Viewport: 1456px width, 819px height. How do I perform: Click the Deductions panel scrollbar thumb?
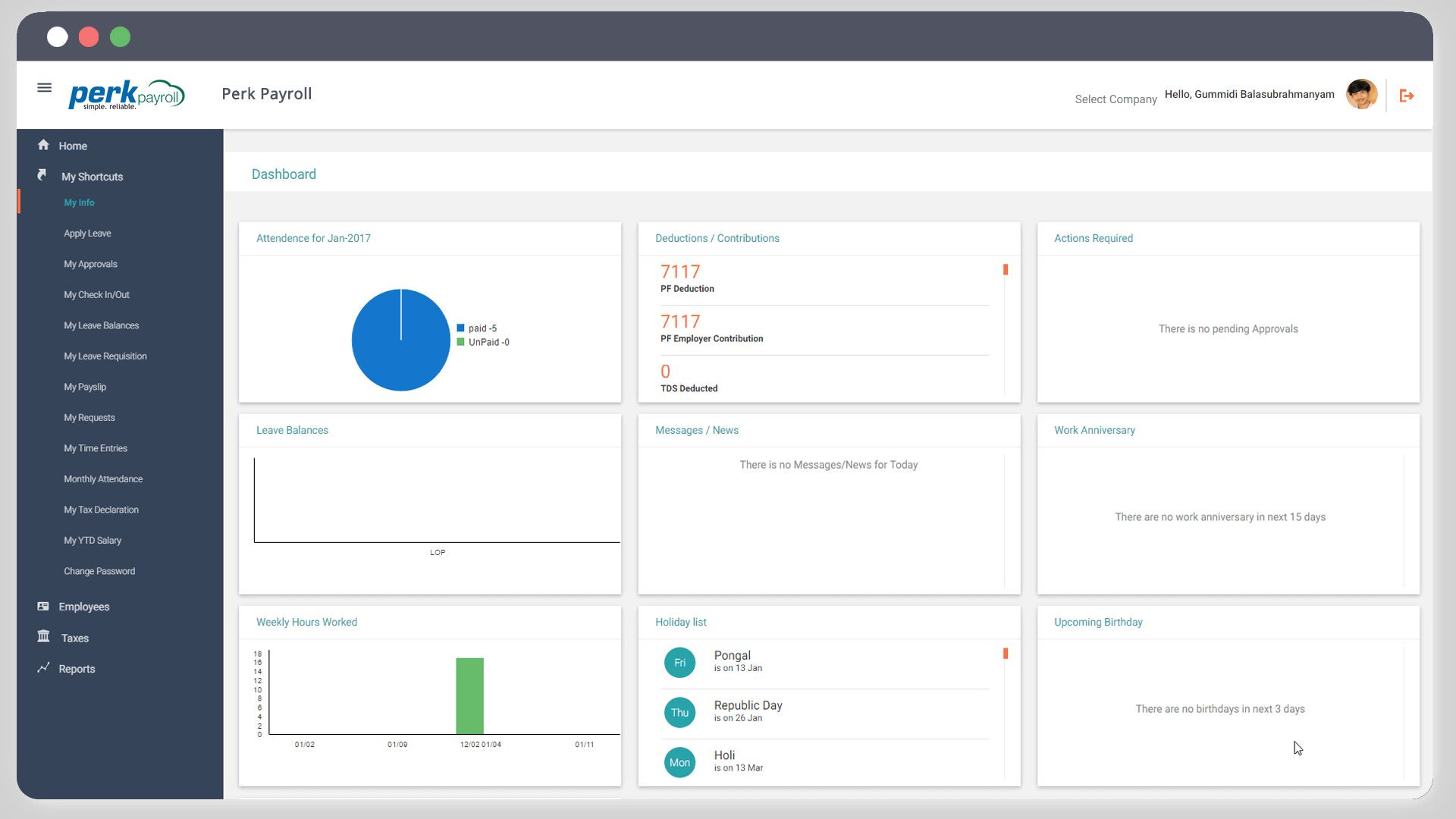tap(1006, 269)
